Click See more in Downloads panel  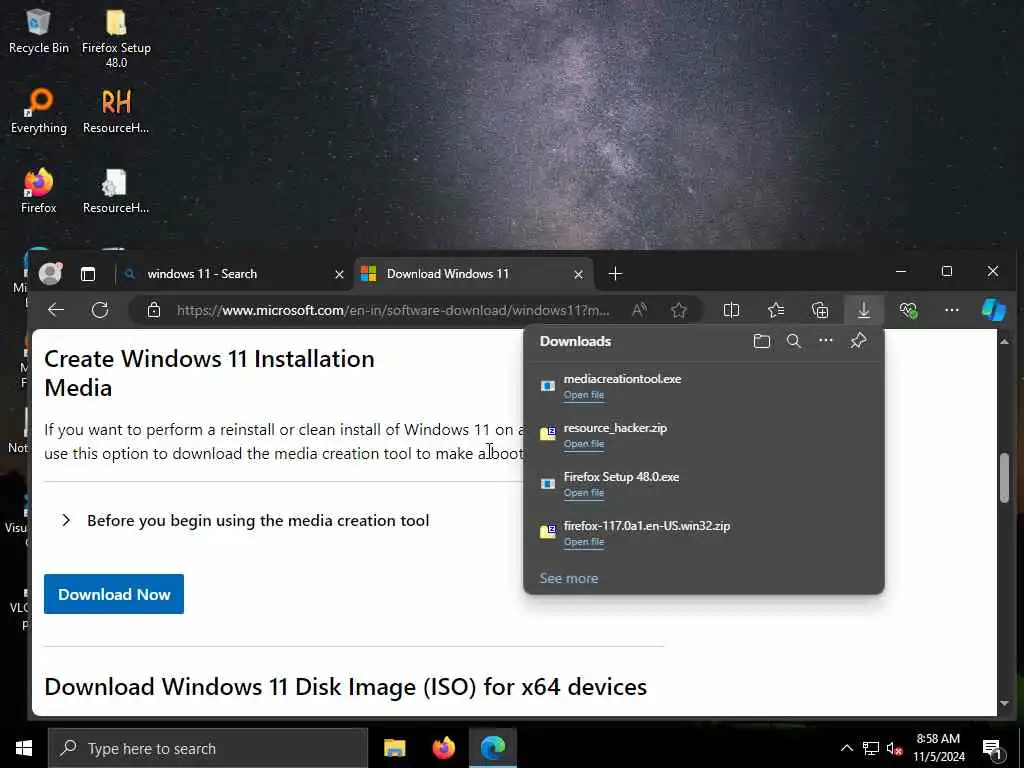569,578
